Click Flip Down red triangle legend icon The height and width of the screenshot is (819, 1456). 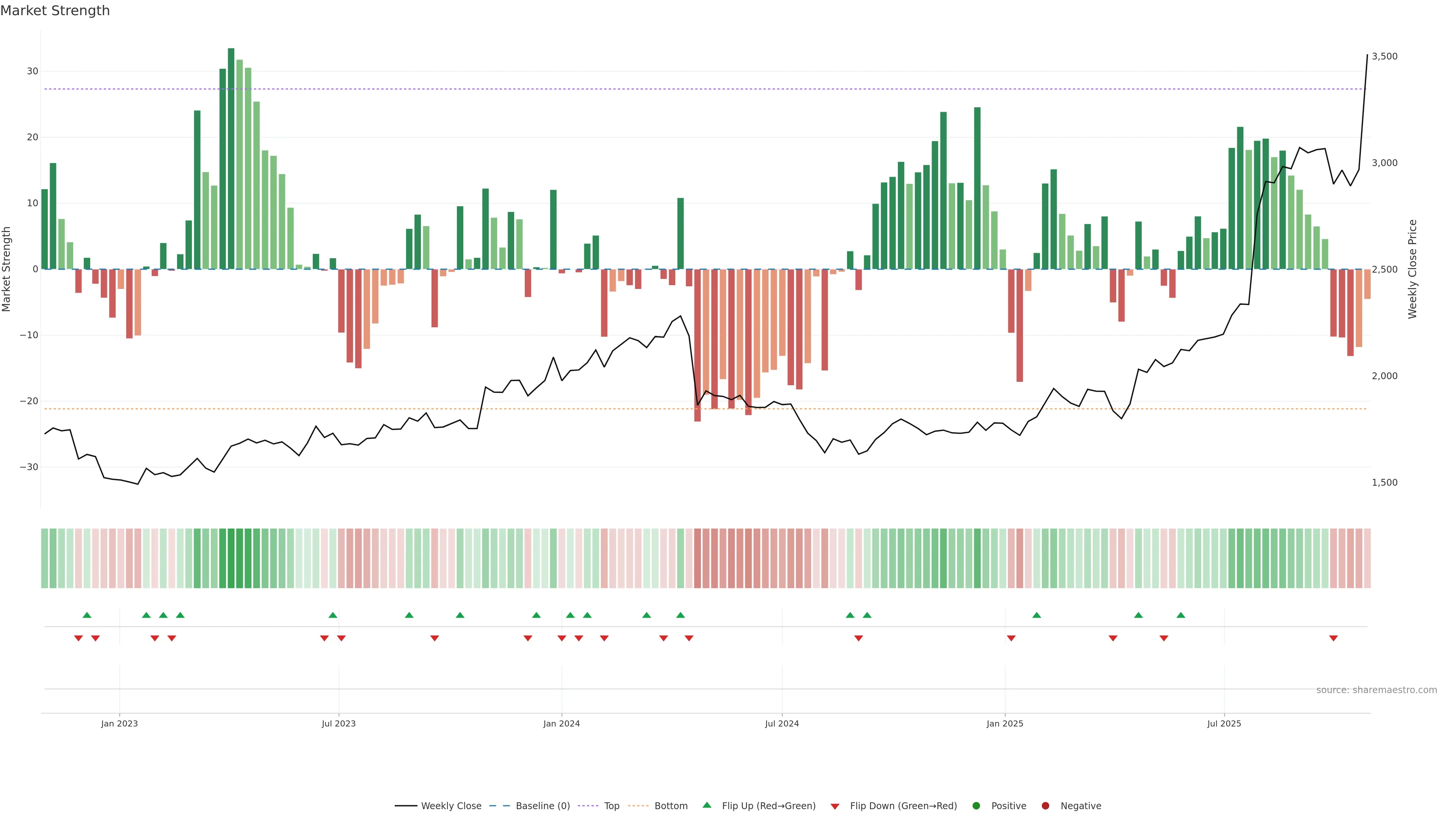pos(835,806)
